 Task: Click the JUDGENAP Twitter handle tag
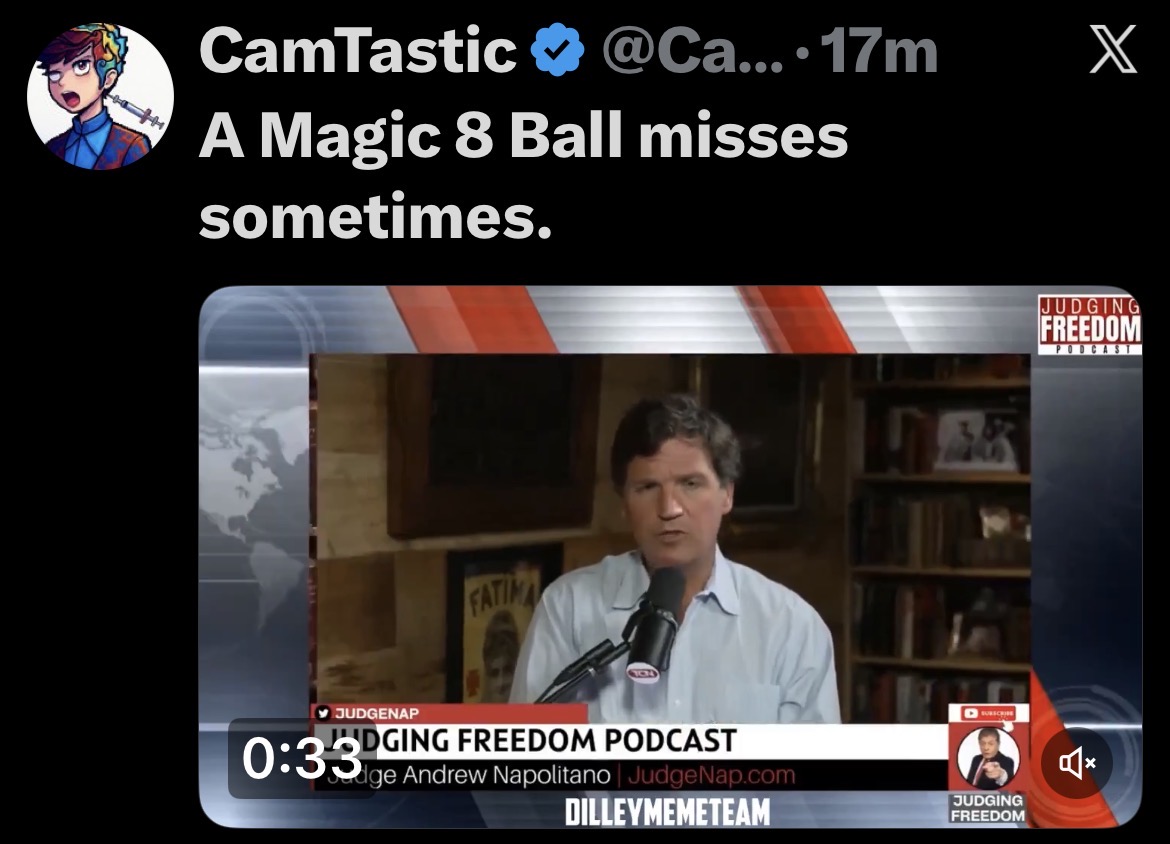pyautogui.click(x=369, y=713)
